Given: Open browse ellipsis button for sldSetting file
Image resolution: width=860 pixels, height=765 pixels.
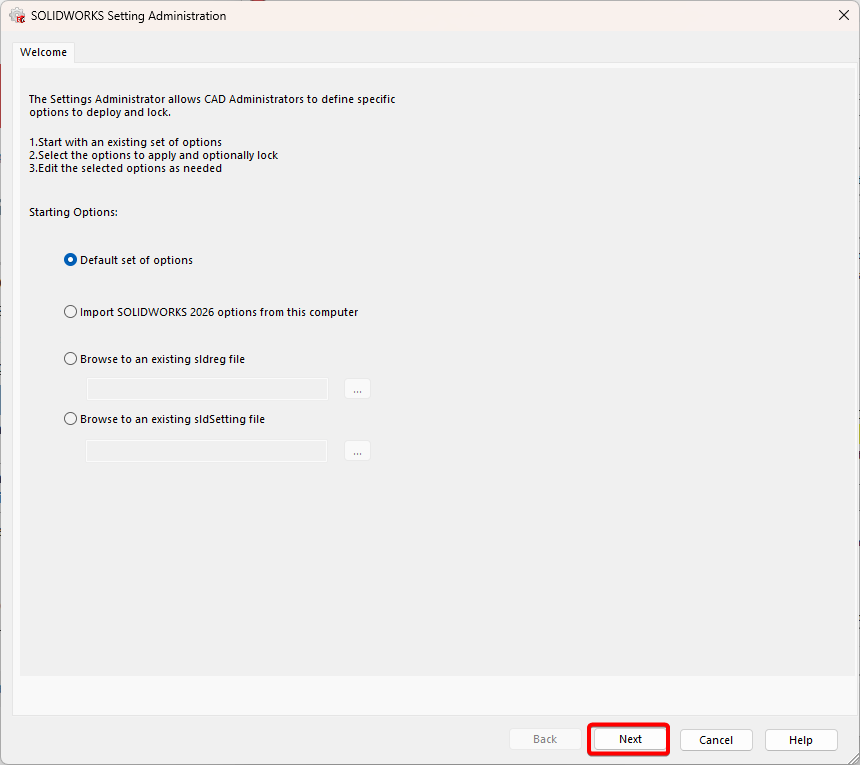Looking at the screenshot, I should (358, 451).
